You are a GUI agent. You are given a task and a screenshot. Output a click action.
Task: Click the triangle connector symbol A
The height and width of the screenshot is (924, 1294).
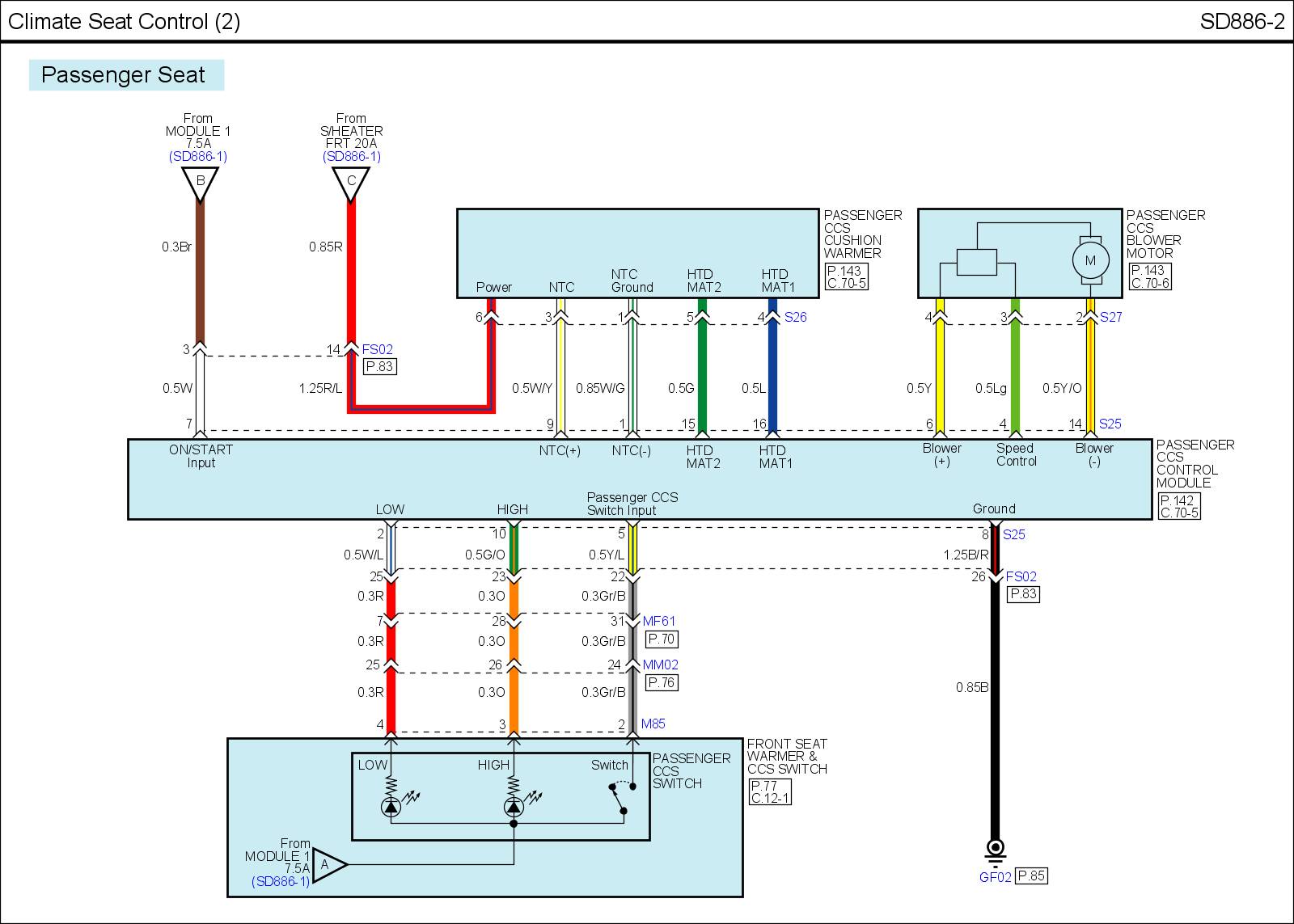pyautogui.click(x=328, y=865)
